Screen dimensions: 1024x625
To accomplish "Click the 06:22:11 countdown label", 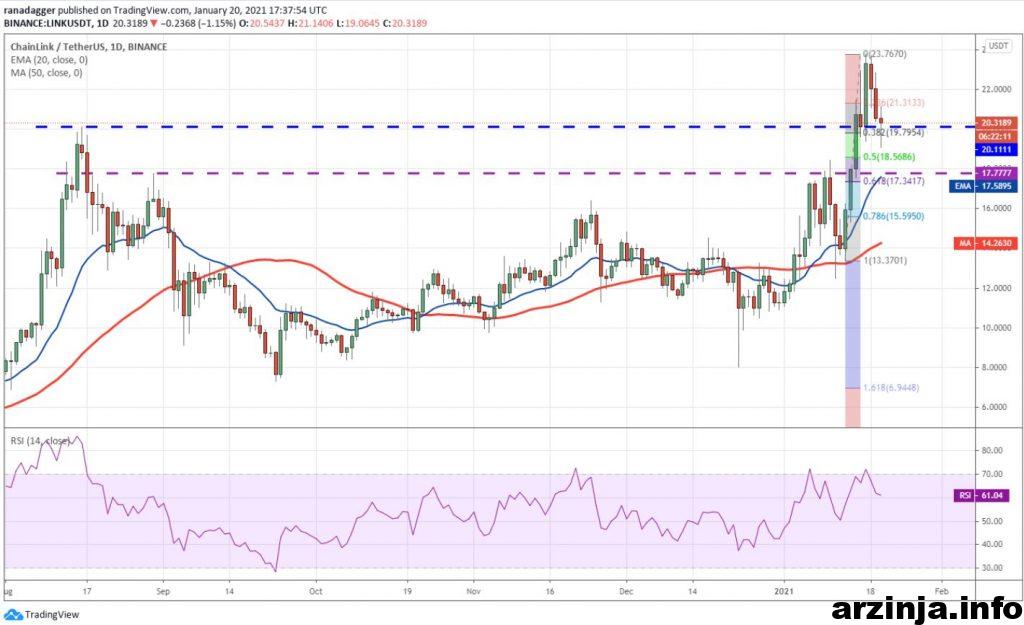I will coord(996,136).
